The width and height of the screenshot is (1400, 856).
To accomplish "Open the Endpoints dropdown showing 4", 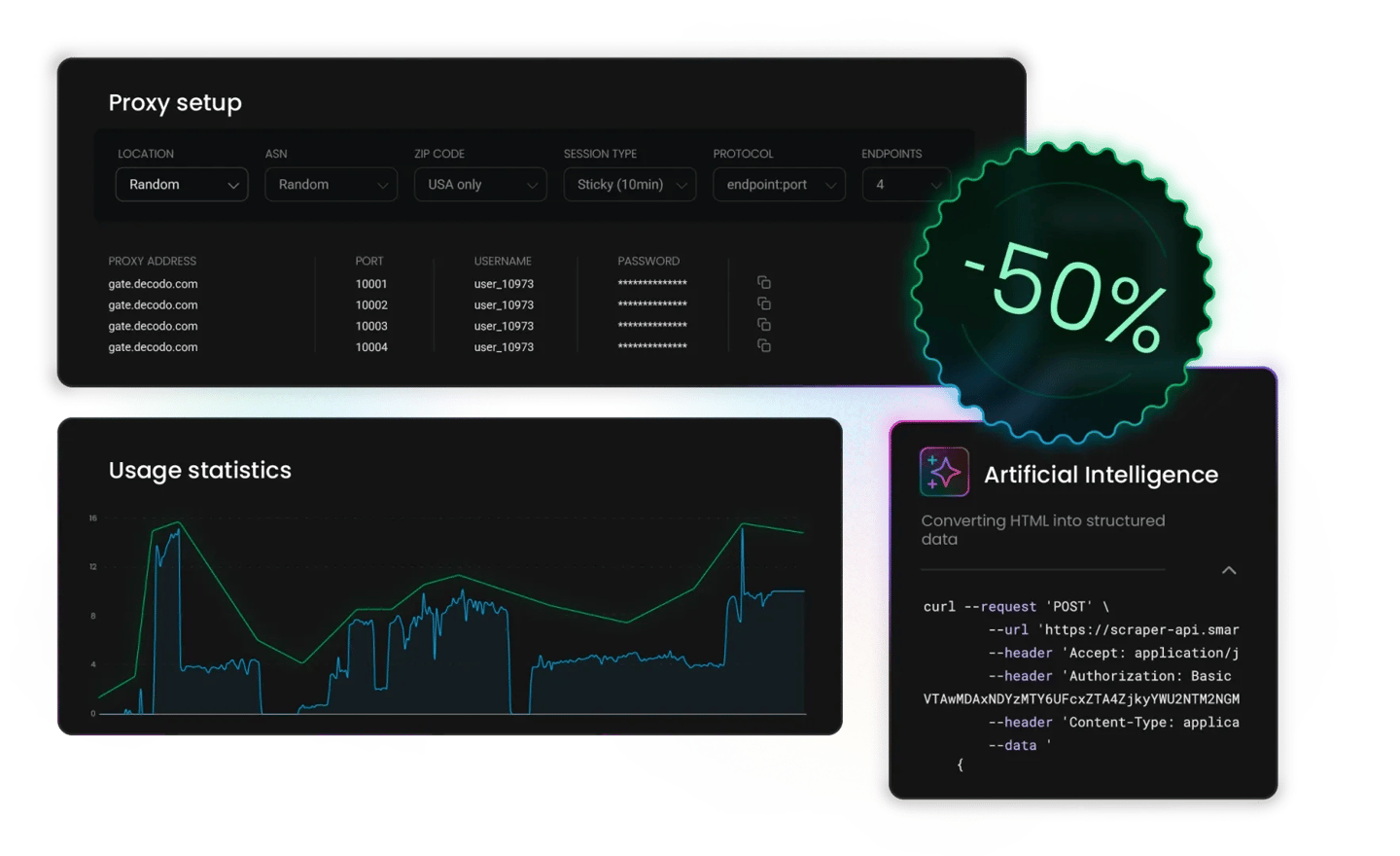I will click(906, 185).
